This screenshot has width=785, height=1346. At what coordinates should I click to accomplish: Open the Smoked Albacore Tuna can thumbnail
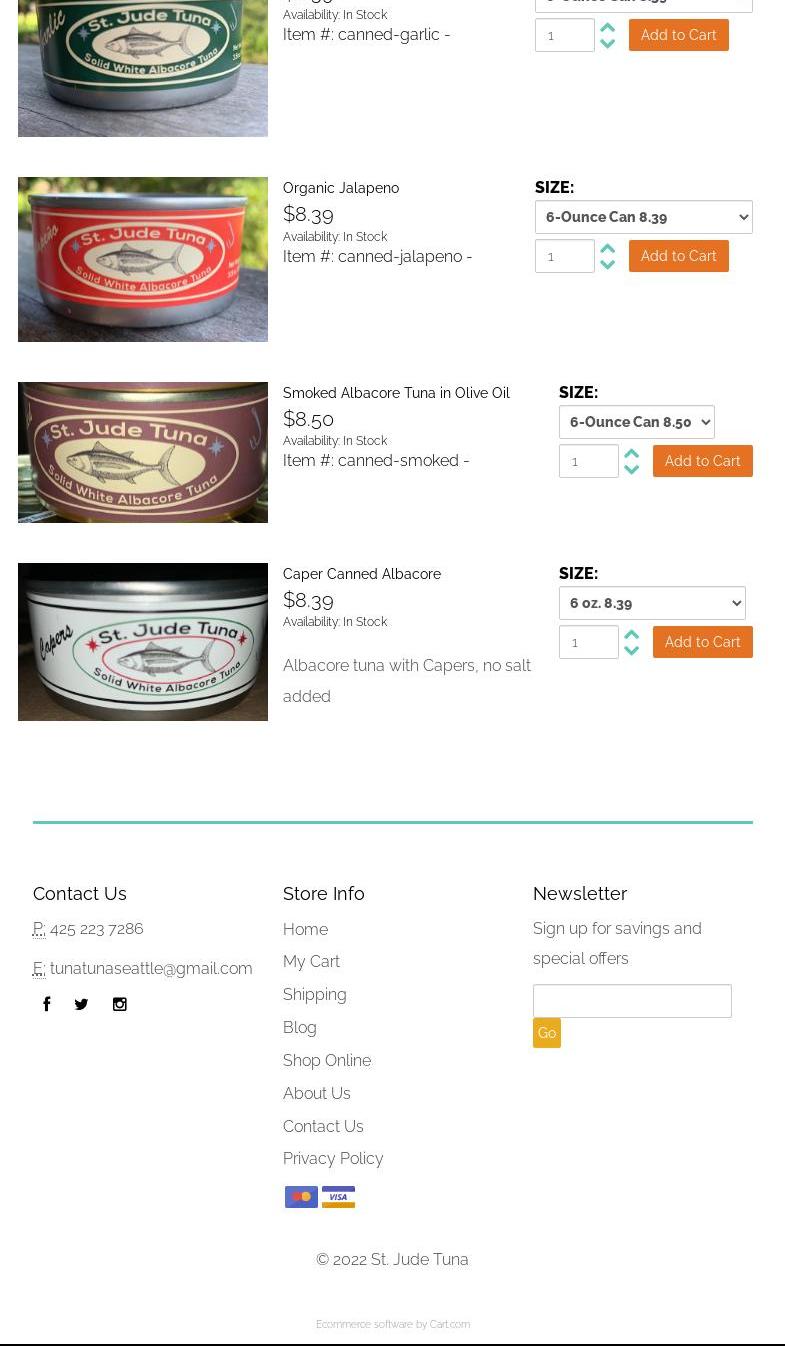click(143, 452)
